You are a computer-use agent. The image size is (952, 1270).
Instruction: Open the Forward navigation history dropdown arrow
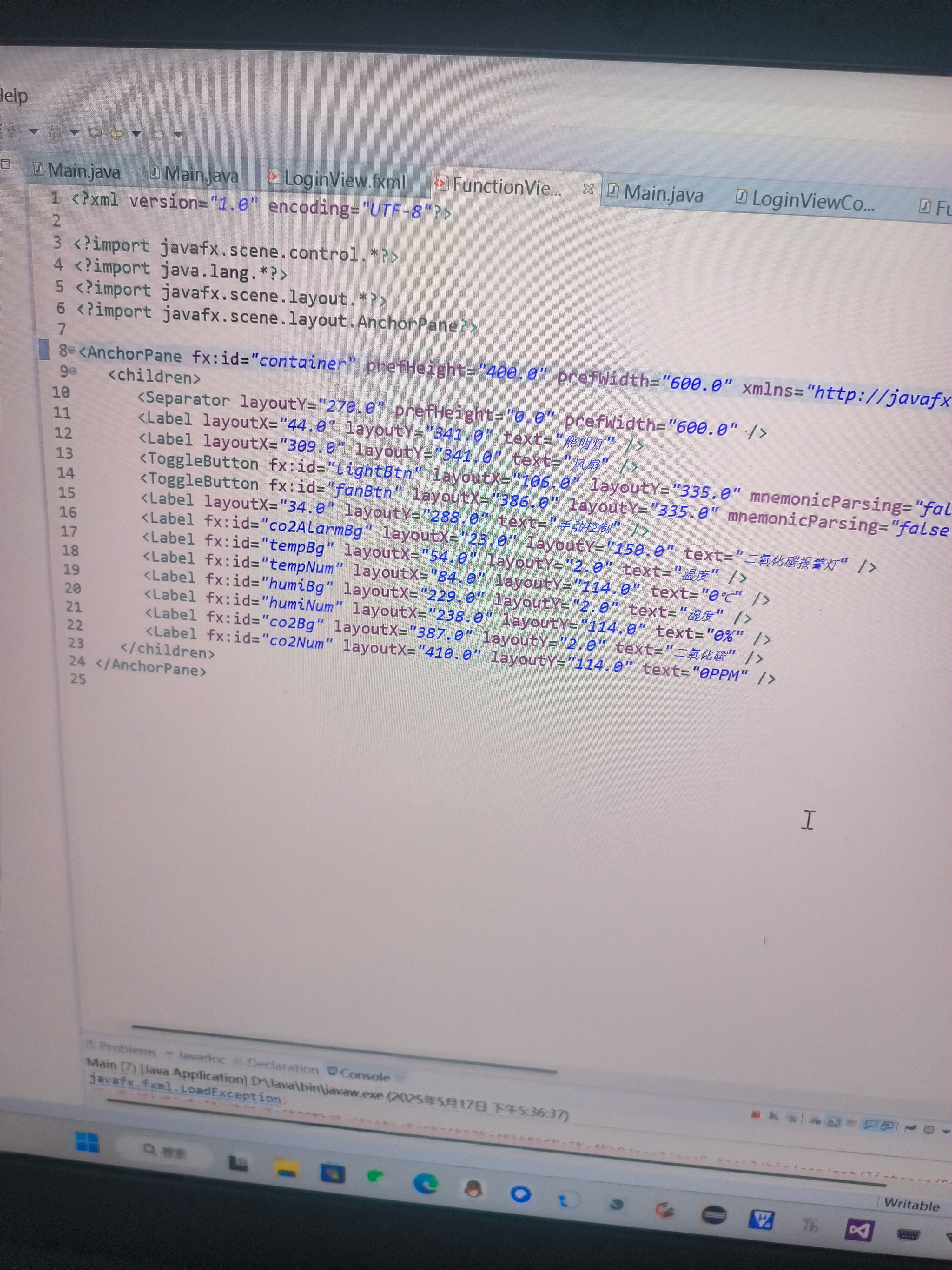pyautogui.click(x=178, y=135)
